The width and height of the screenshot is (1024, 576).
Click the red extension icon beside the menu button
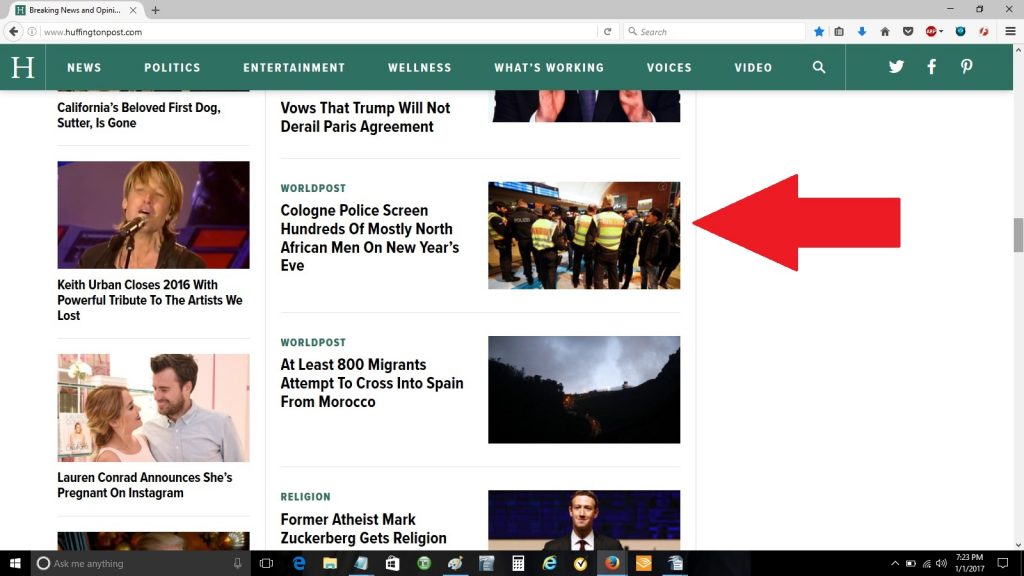(x=984, y=31)
